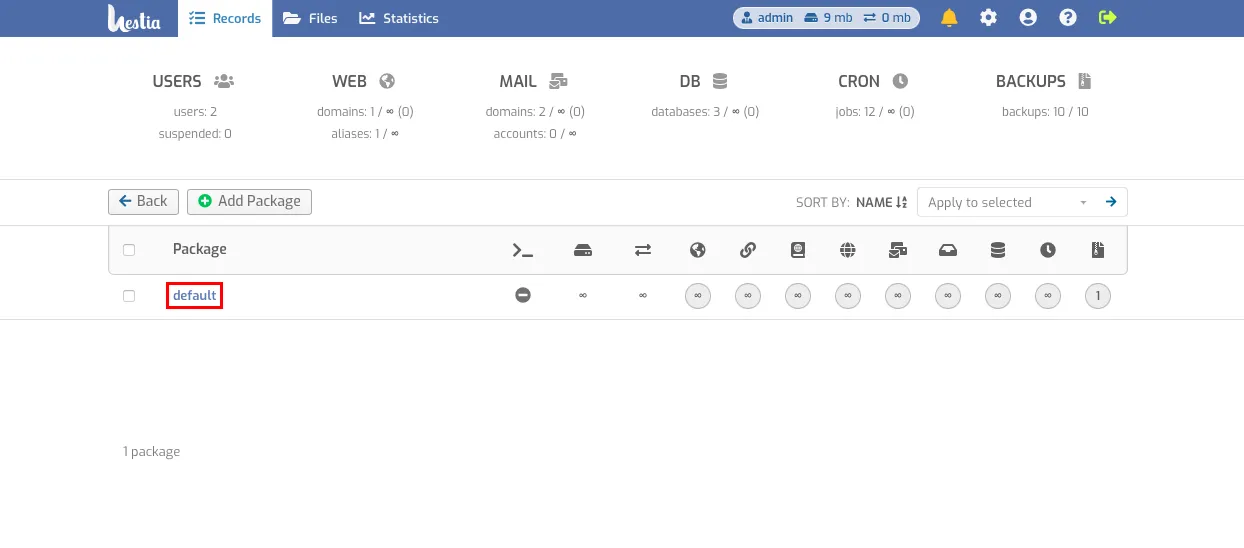Click the mail accounts inbox column icon
This screenshot has width=1244, height=548.
[x=948, y=250]
